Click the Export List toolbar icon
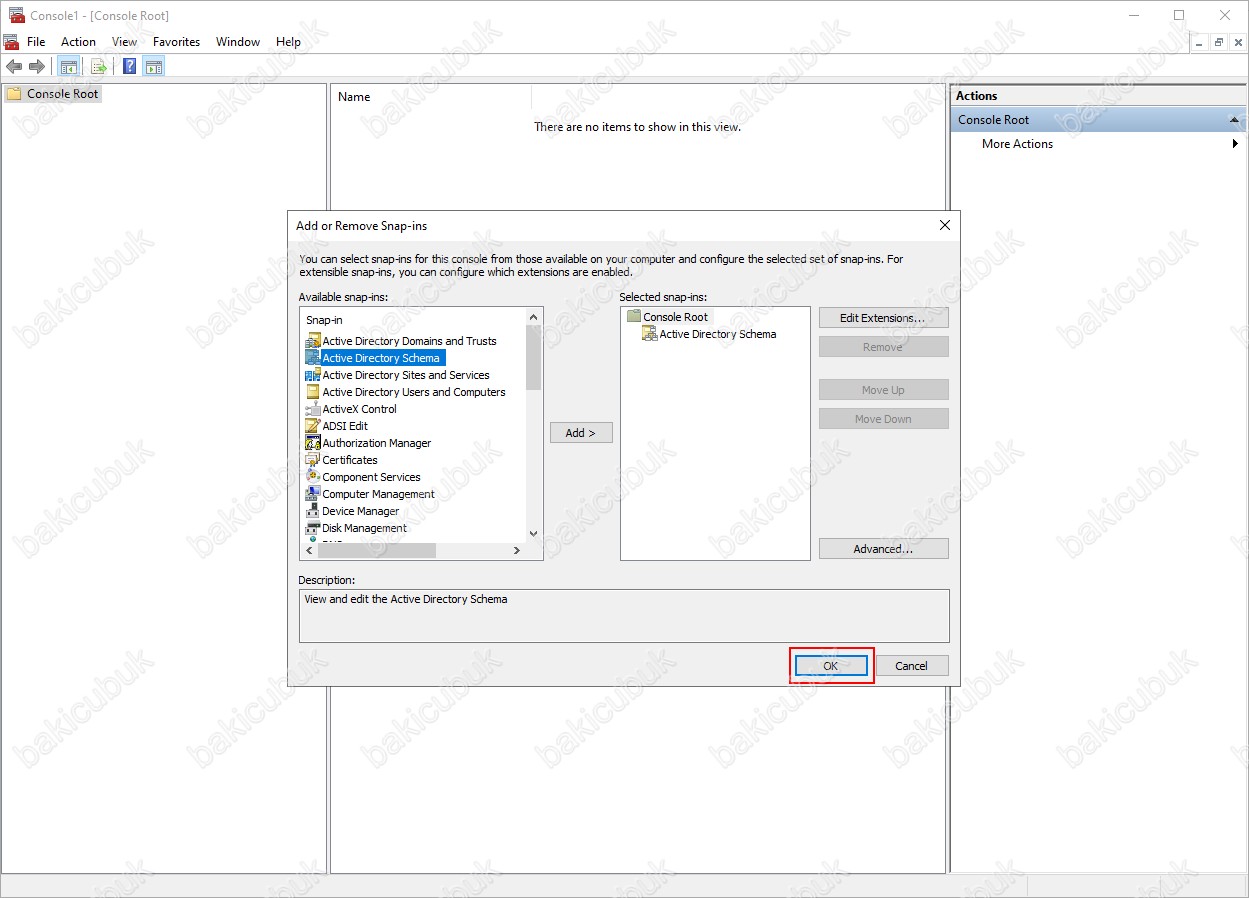This screenshot has height=898, width=1249. click(x=98, y=67)
